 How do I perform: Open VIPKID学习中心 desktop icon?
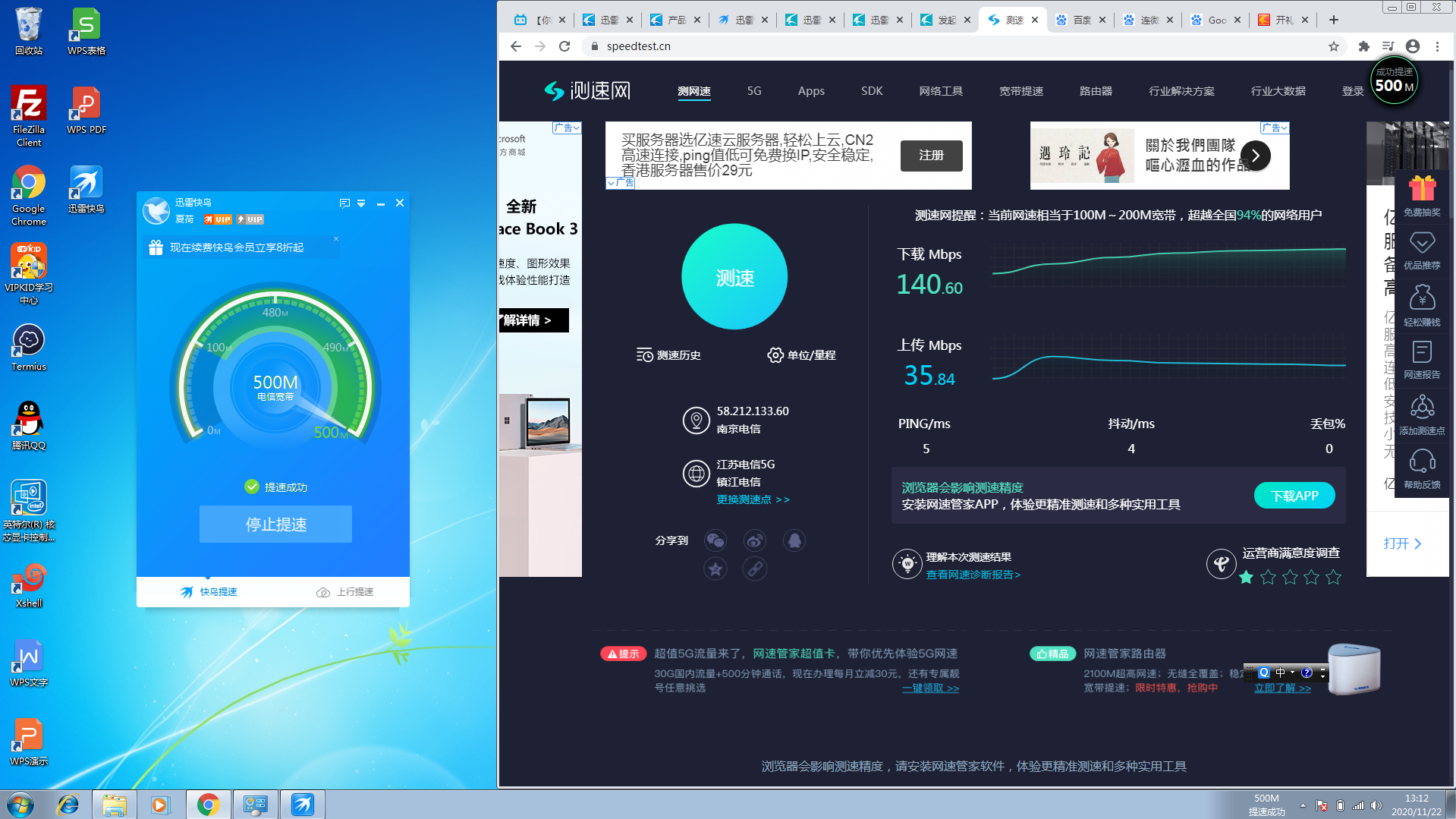pyautogui.click(x=29, y=273)
